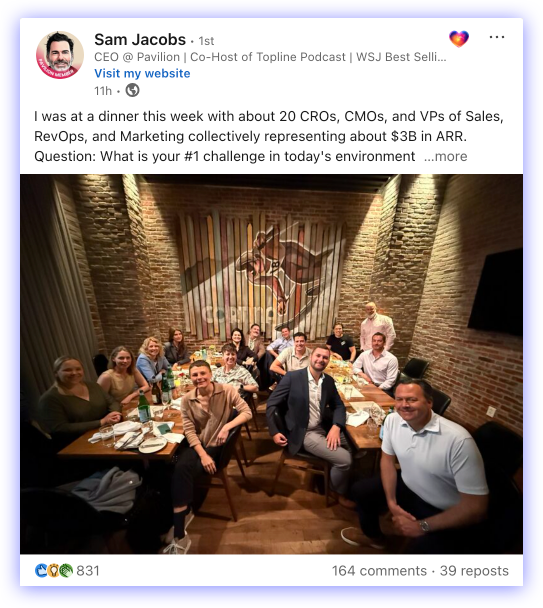Open Sam Jacobs' name link

pyautogui.click(x=140, y=40)
